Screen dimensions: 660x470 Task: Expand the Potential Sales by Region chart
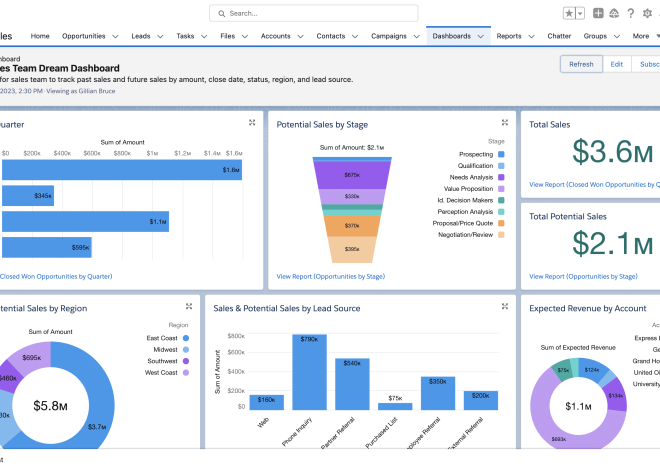189,306
